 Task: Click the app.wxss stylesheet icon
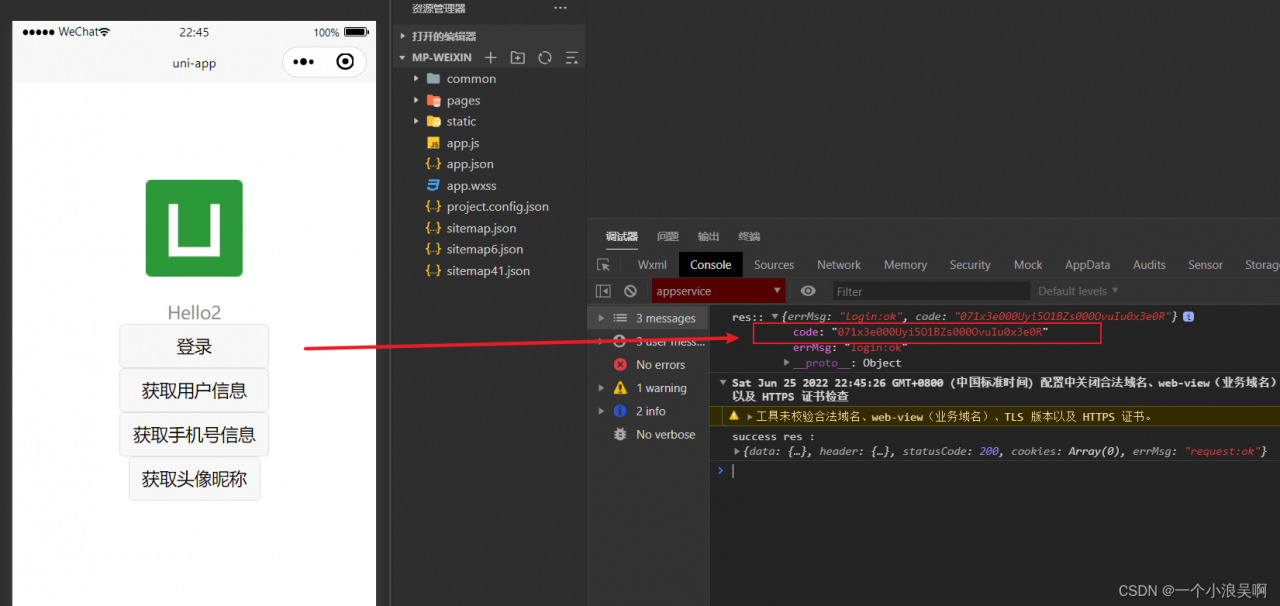tap(433, 186)
